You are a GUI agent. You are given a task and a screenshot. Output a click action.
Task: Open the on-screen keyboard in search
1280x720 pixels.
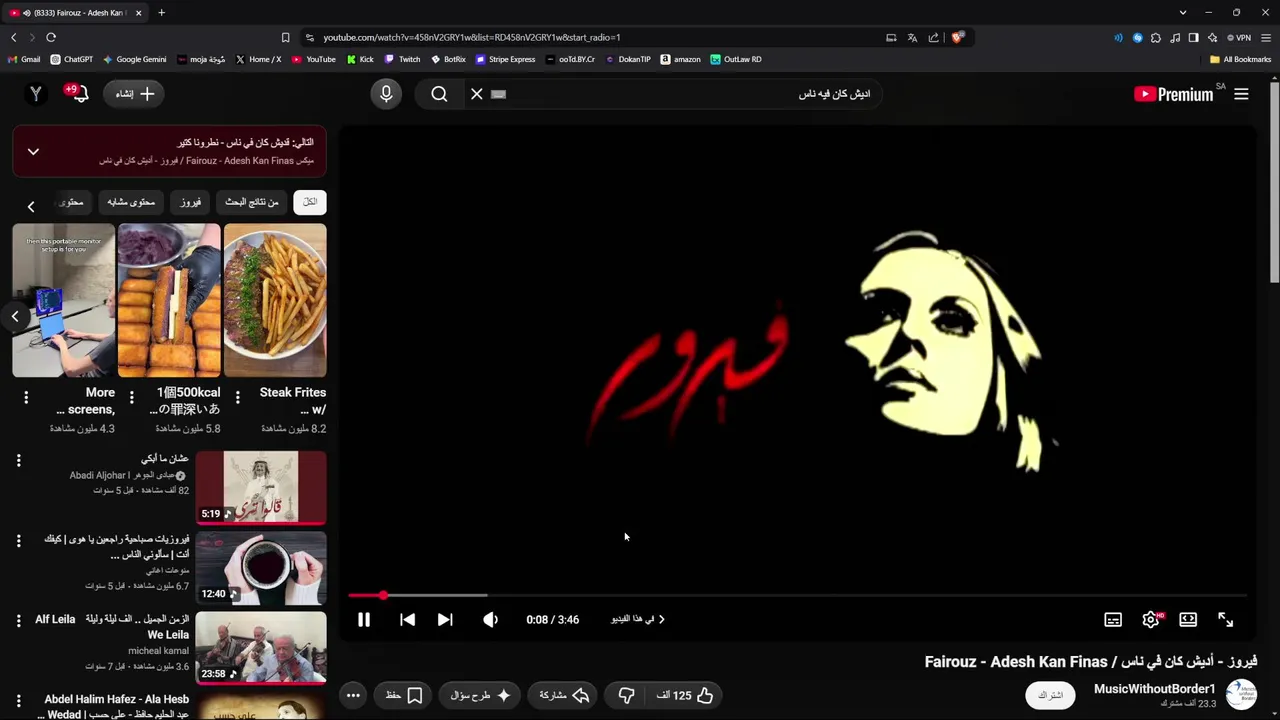499,94
